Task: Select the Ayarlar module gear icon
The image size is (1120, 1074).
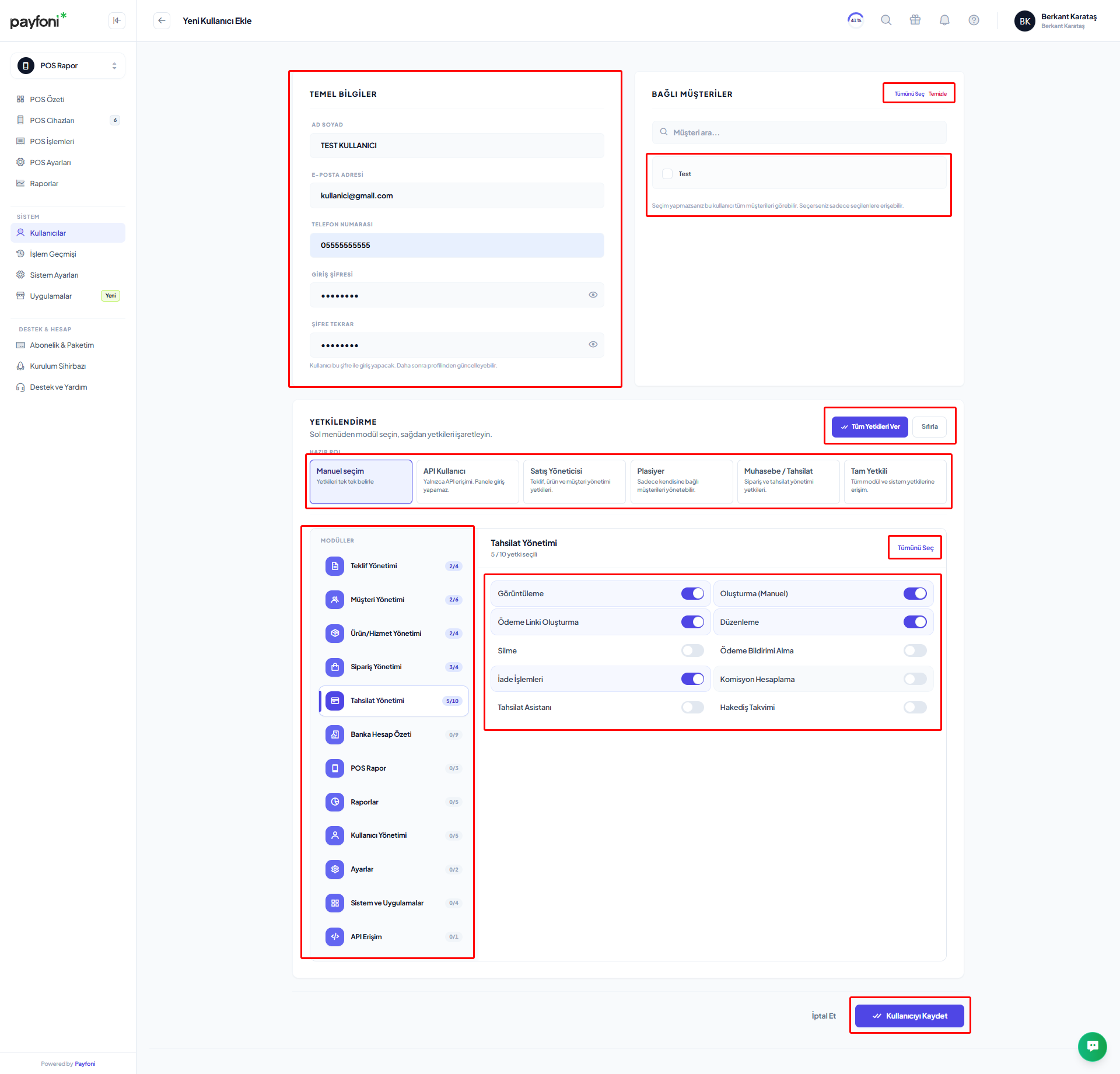Action: tap(335, 869)
